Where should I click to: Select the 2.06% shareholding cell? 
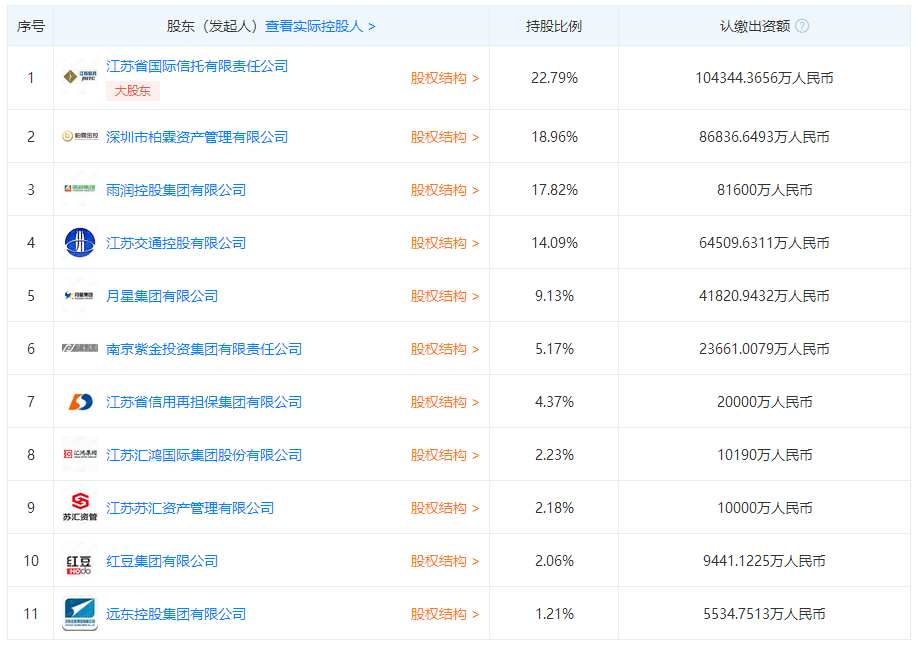[x=554, y=561]
